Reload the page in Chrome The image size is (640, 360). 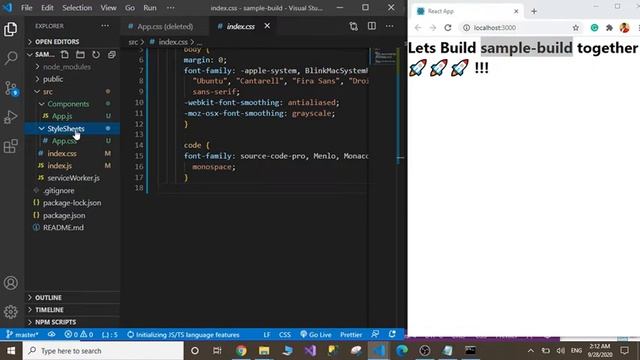click(448, 28)
